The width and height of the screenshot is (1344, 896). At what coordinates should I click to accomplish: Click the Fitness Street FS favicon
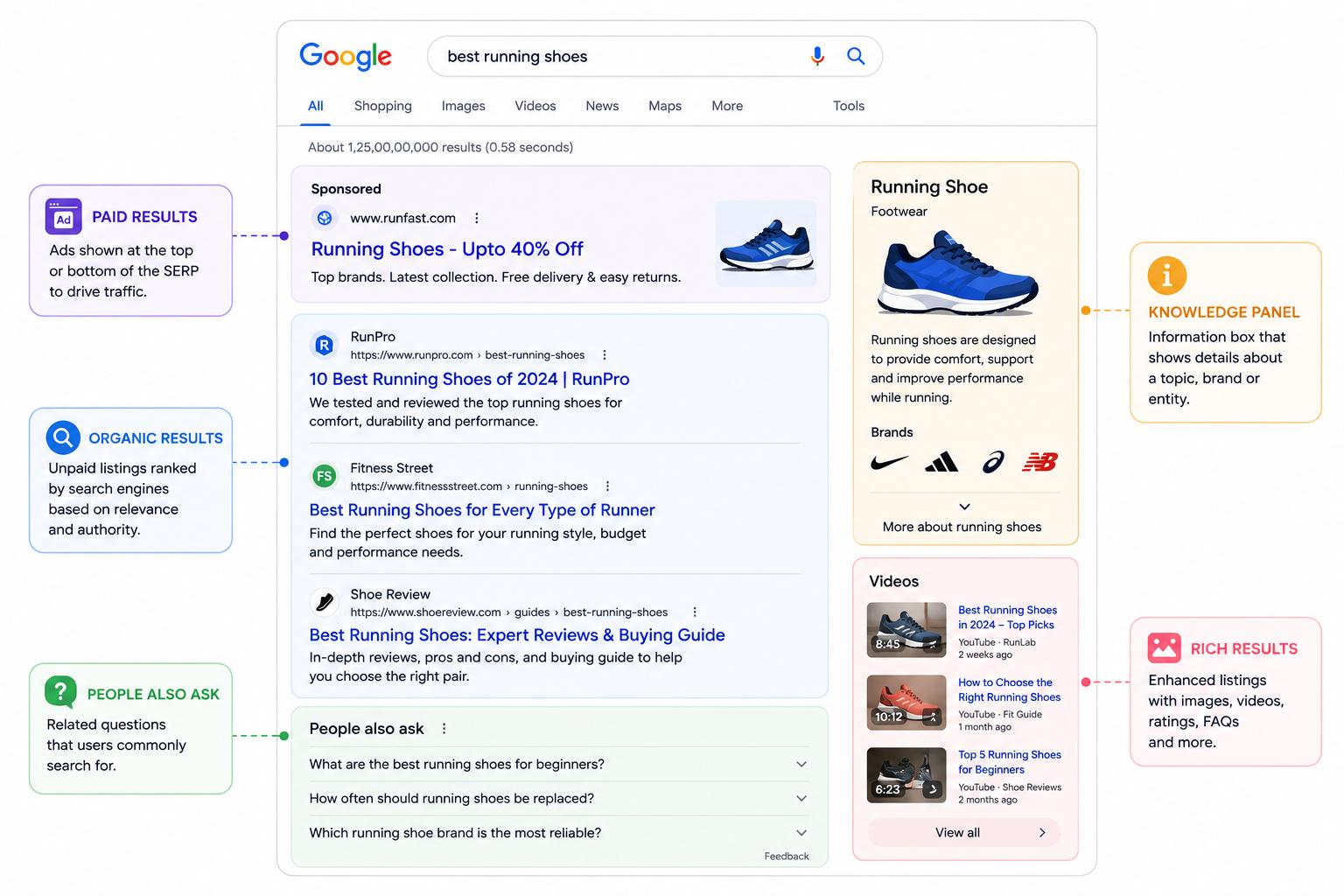(325, 476)
